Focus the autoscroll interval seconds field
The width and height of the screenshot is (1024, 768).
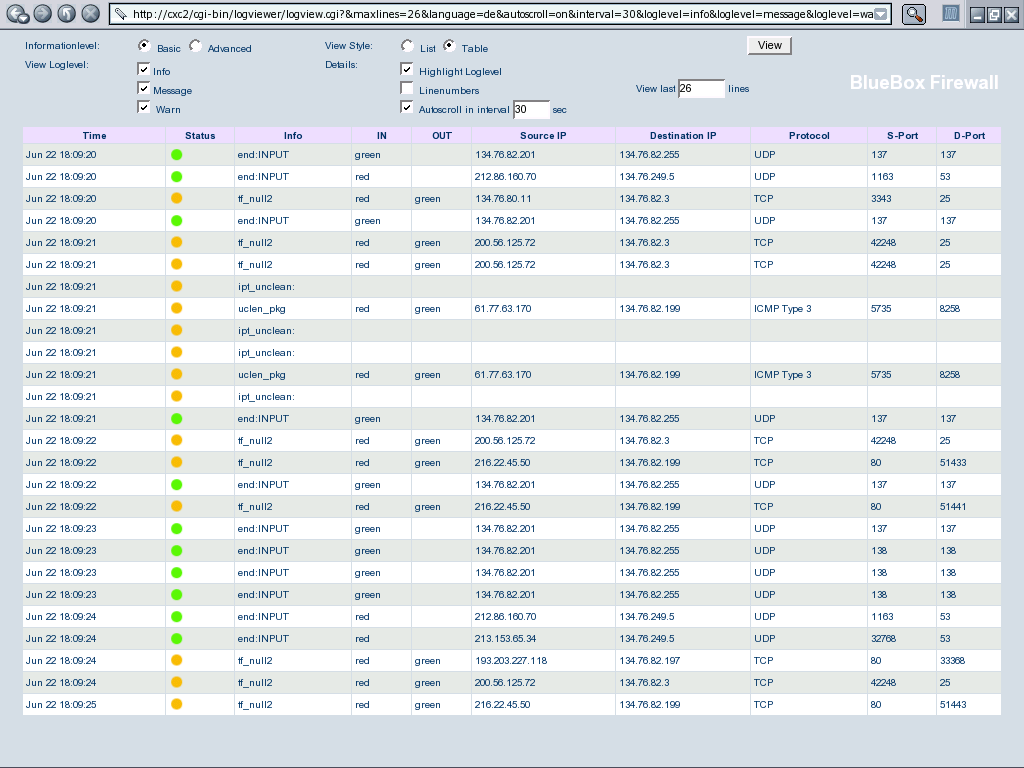coord(531,109)
